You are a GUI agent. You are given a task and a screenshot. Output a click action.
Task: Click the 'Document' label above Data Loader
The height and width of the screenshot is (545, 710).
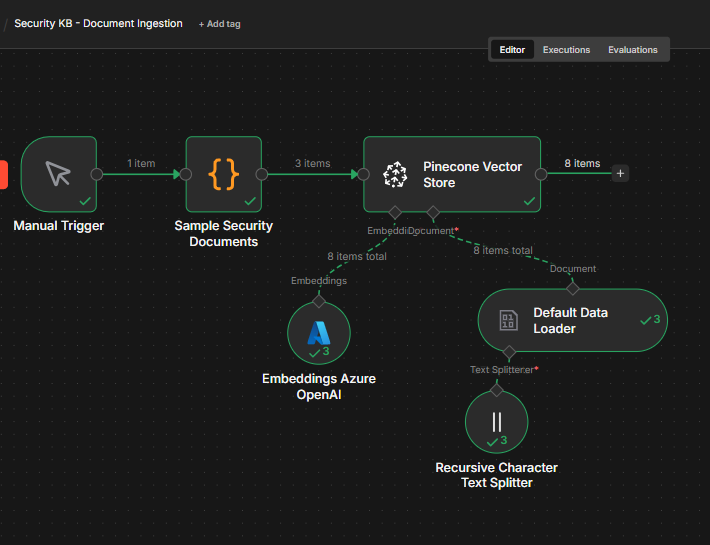(x=573, y=268)
